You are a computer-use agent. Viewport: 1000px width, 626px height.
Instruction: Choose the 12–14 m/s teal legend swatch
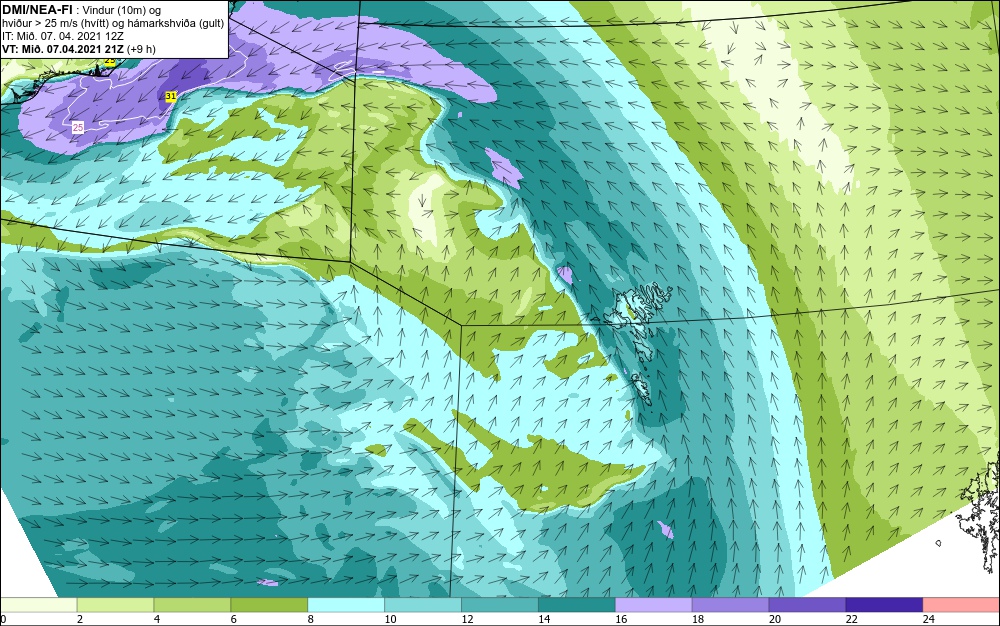point(499,605)
